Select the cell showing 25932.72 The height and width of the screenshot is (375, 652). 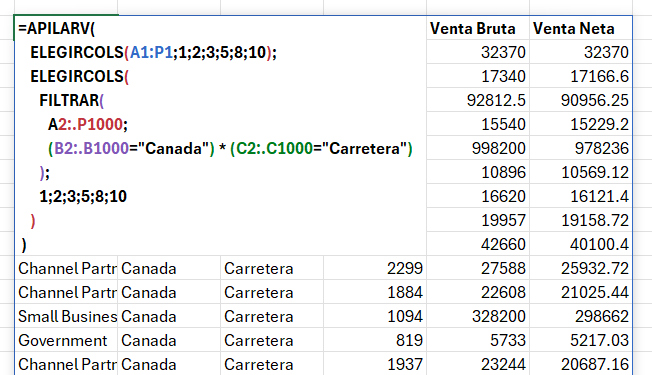pos(581,268)
